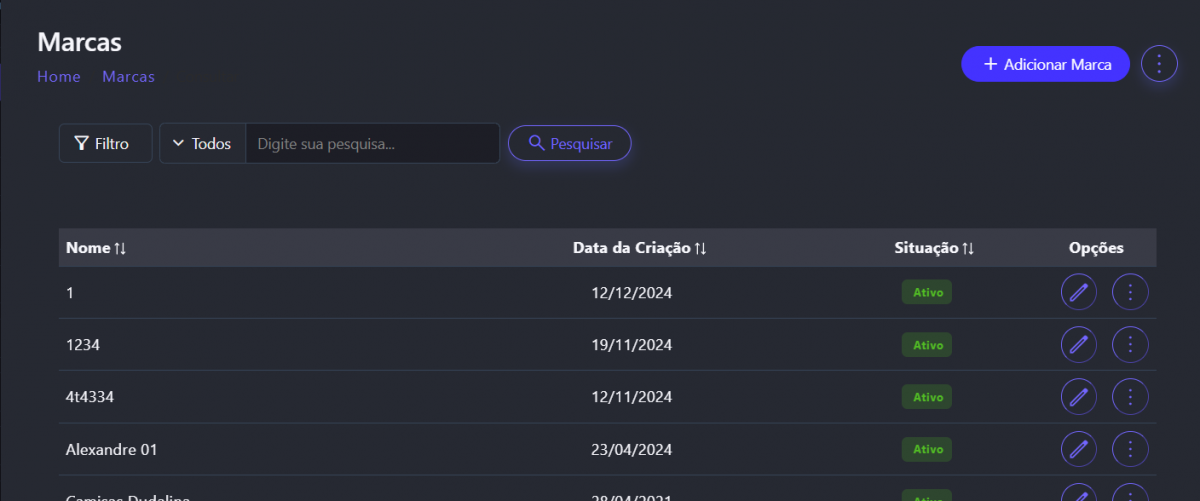The image size is (1200, 501).
Task: Open the Filtro filter panel
Action: coord(105,144)
